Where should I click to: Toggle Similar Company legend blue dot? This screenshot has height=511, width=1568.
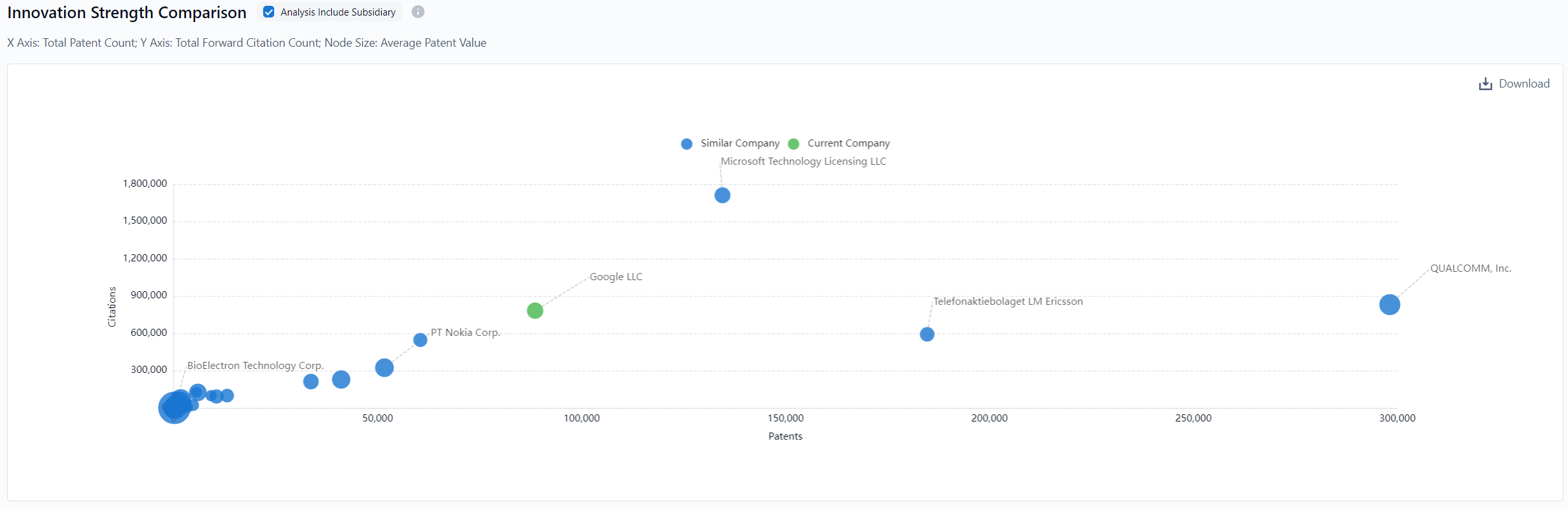[x=686, y=144]
